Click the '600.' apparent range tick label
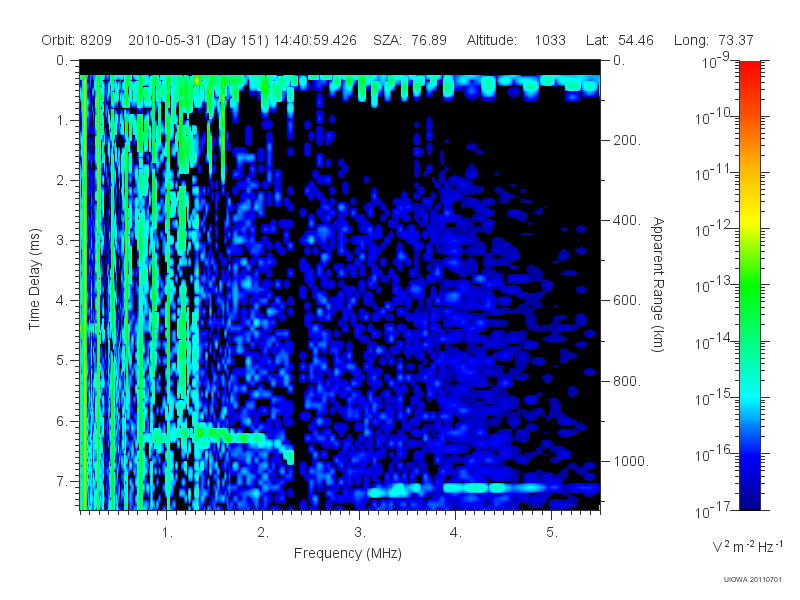Viewport: 800px width, 600px height. click(x=627, y=301)
